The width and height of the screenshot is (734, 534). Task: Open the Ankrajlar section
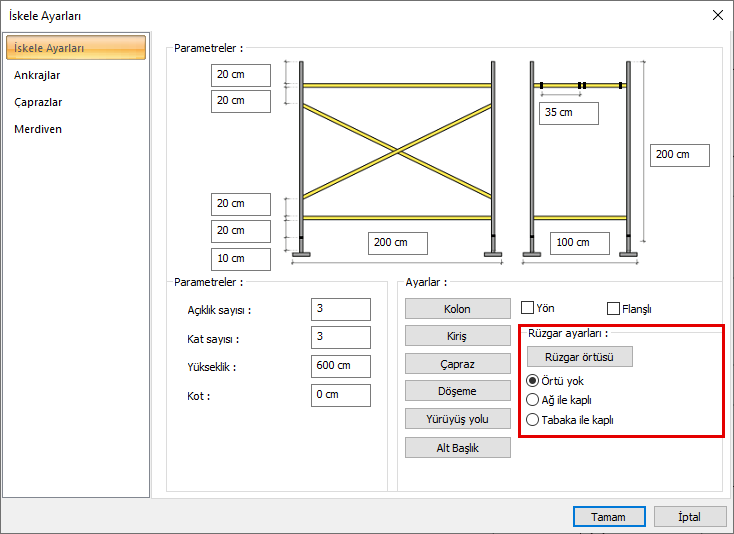37,75
